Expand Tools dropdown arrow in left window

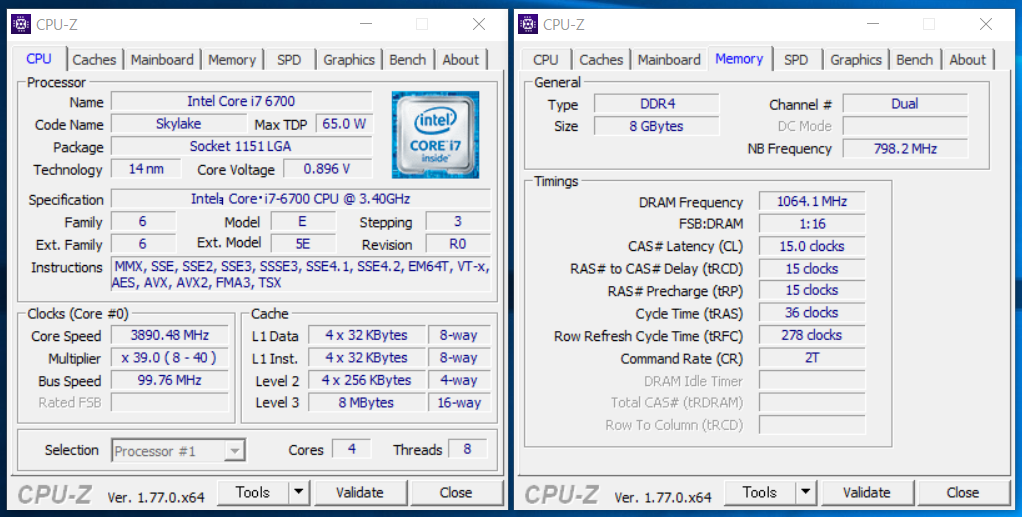coord(299,492)
